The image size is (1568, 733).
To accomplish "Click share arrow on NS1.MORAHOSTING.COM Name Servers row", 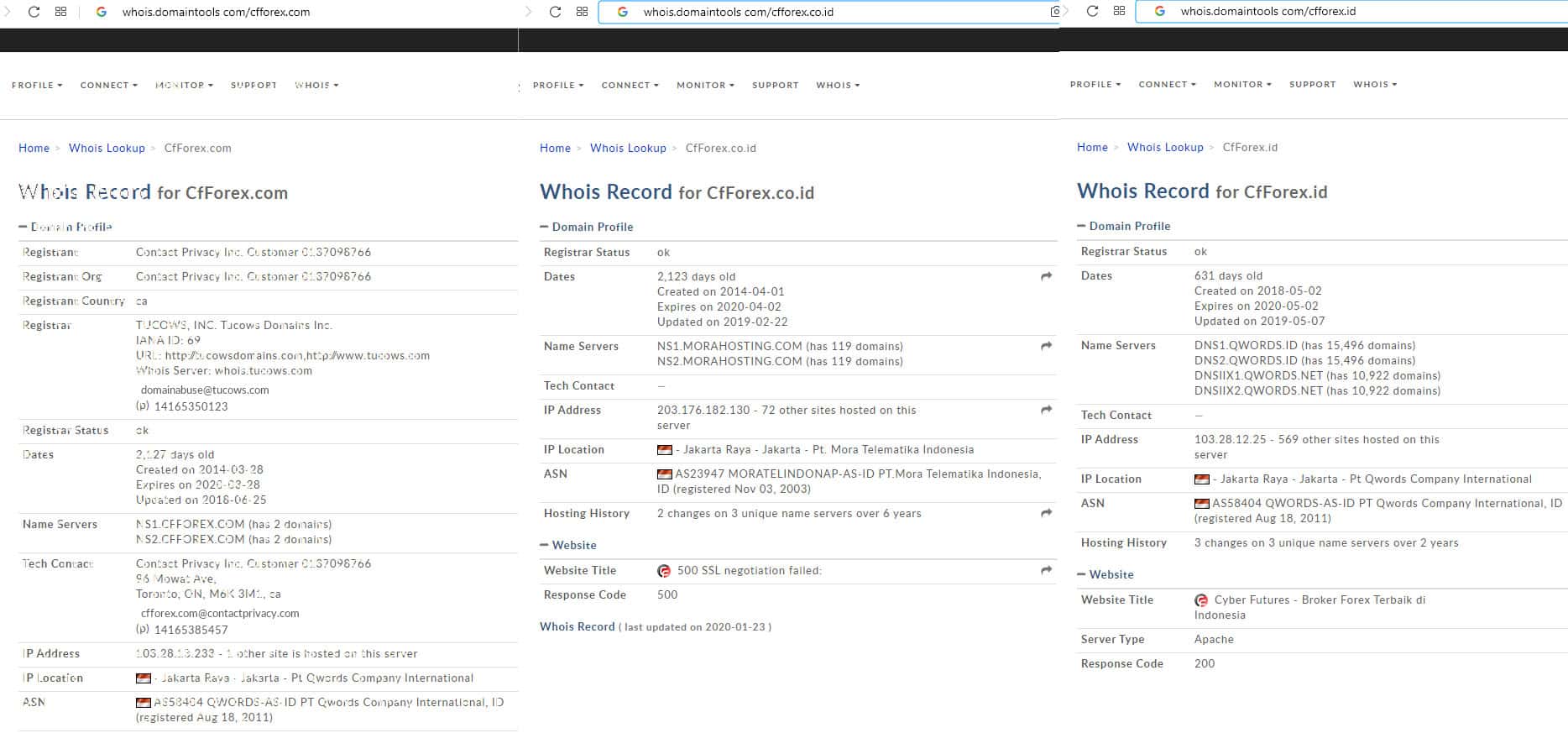I will click(1046, 346).
